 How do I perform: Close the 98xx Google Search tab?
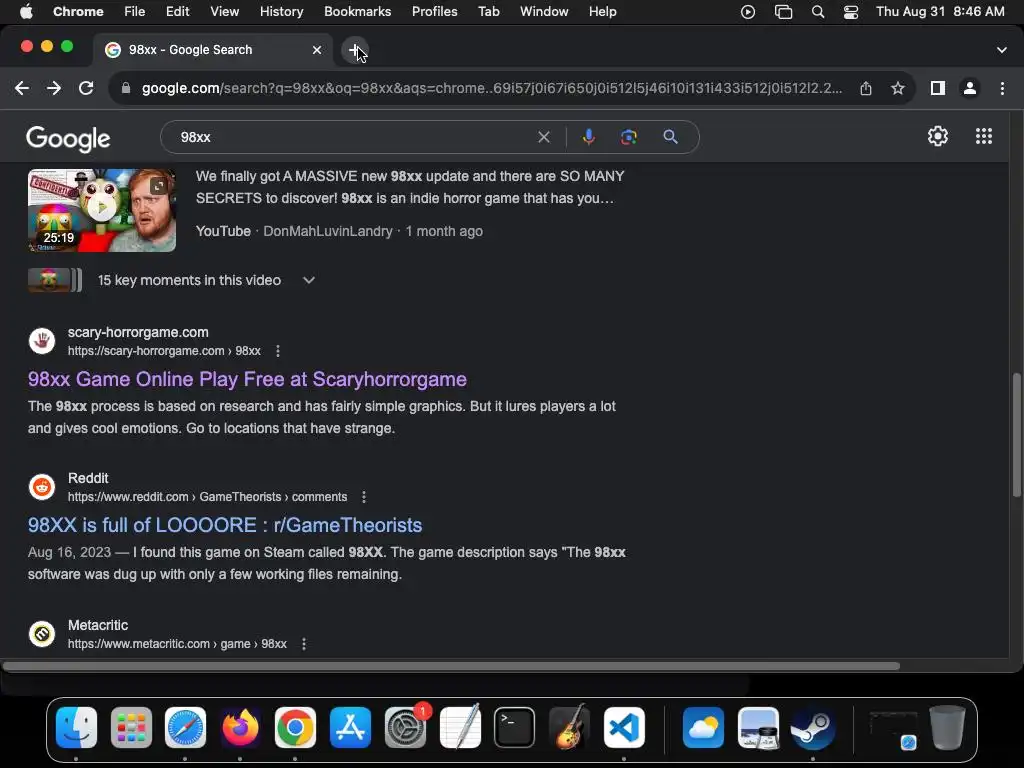317,50
